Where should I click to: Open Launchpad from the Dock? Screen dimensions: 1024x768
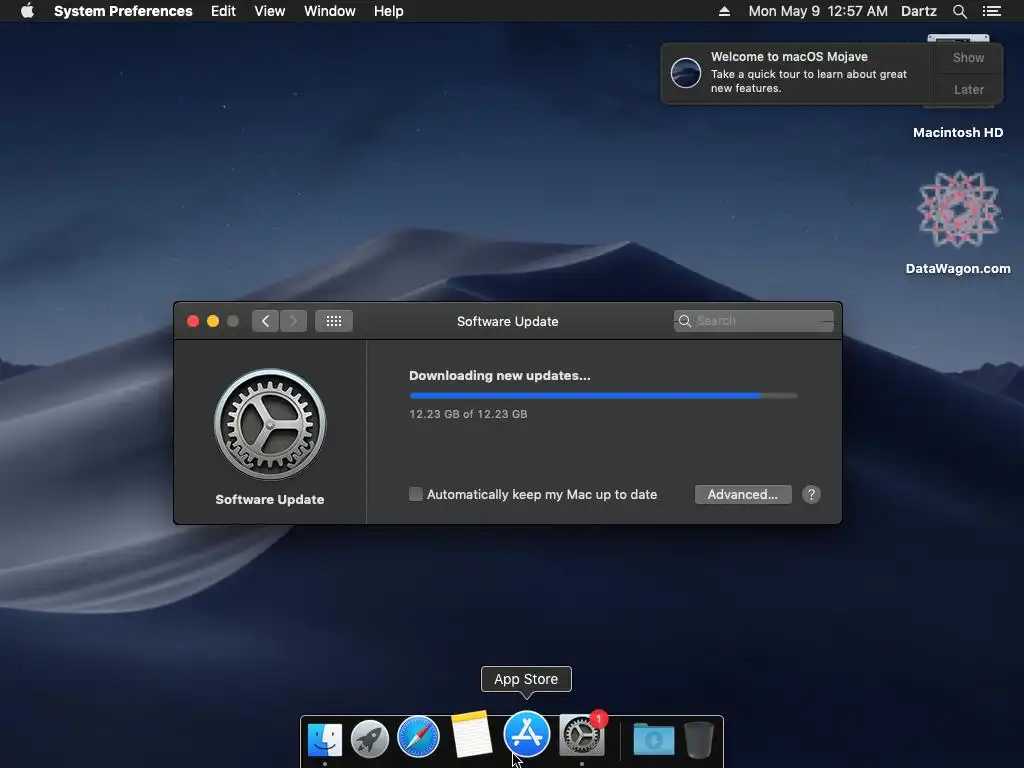click(x=370, y=739)
